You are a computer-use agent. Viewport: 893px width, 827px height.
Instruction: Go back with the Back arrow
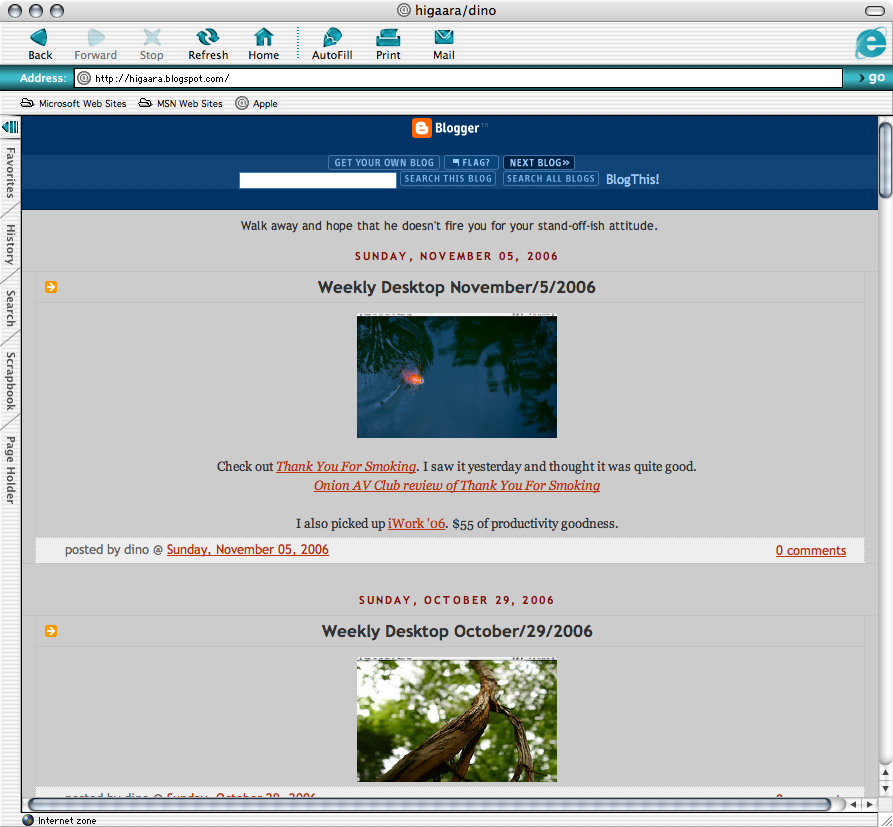[40, 44]
